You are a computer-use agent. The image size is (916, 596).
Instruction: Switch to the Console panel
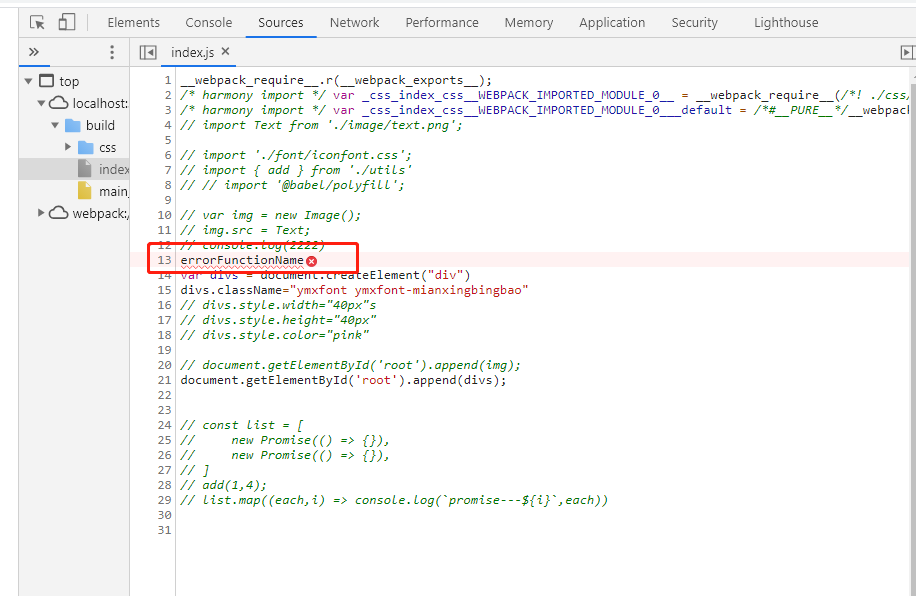[x=208, y=22]
